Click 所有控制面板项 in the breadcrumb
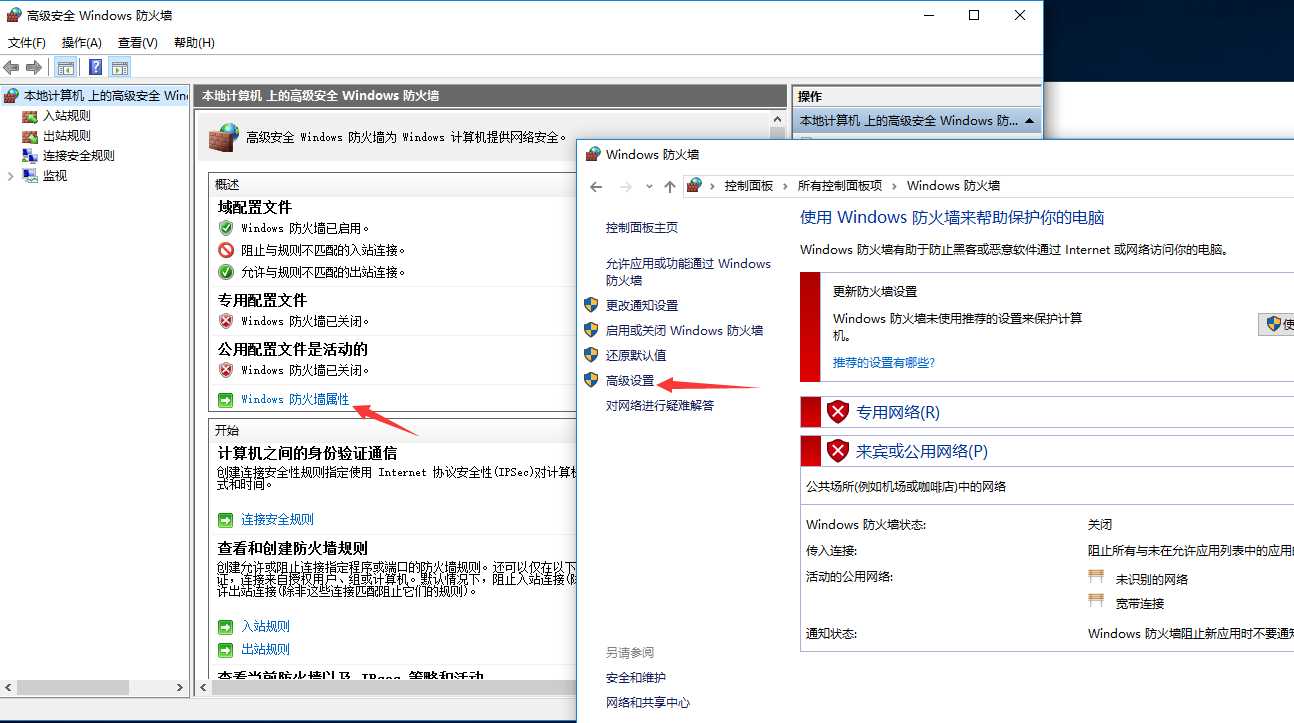Image resolution: width=1294 pixels, height=723 pixels. (x=840, y=186)
